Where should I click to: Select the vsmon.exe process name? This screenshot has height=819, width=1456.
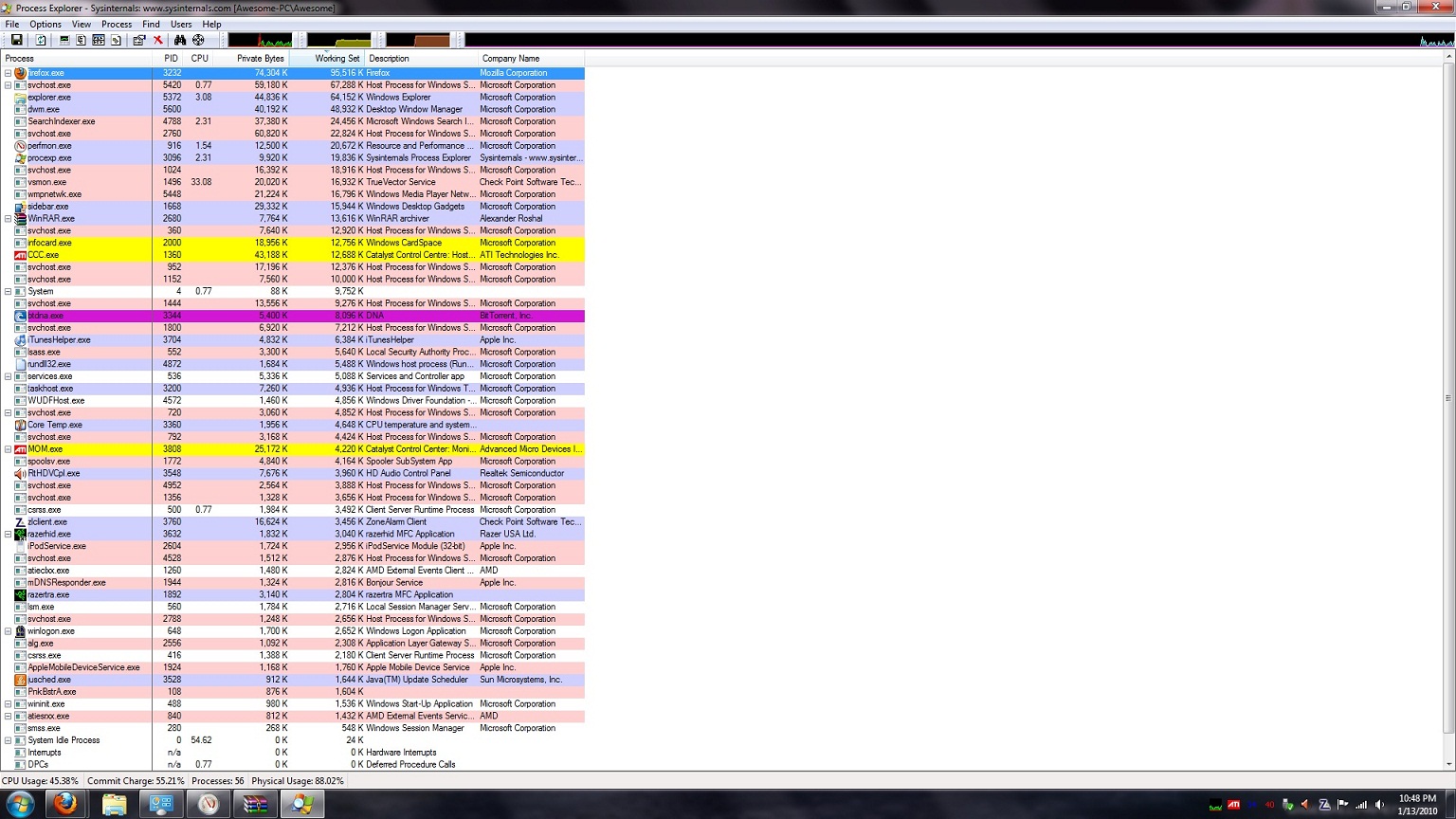(47, 182)
